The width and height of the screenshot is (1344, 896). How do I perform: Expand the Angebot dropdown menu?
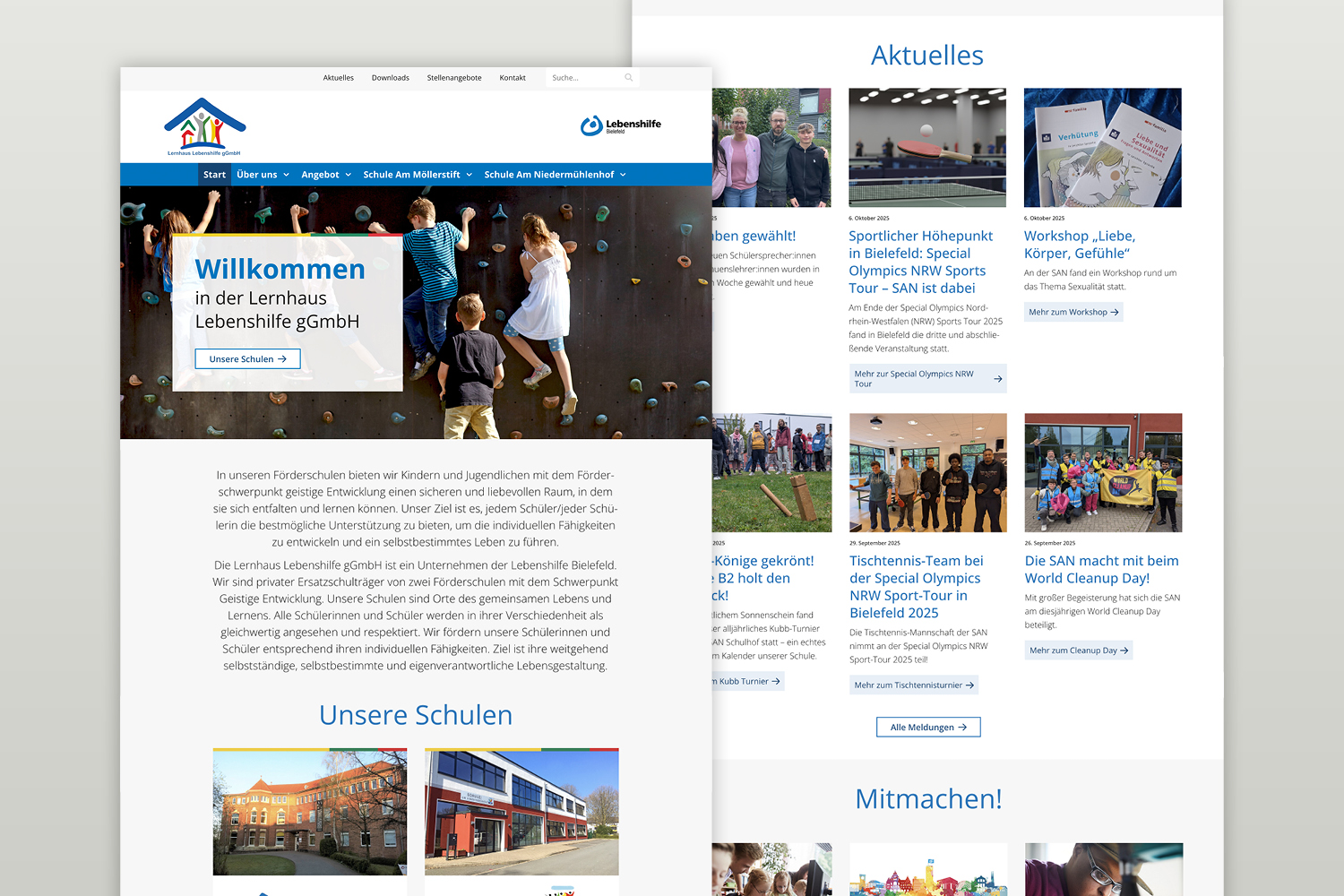(326, 175)
